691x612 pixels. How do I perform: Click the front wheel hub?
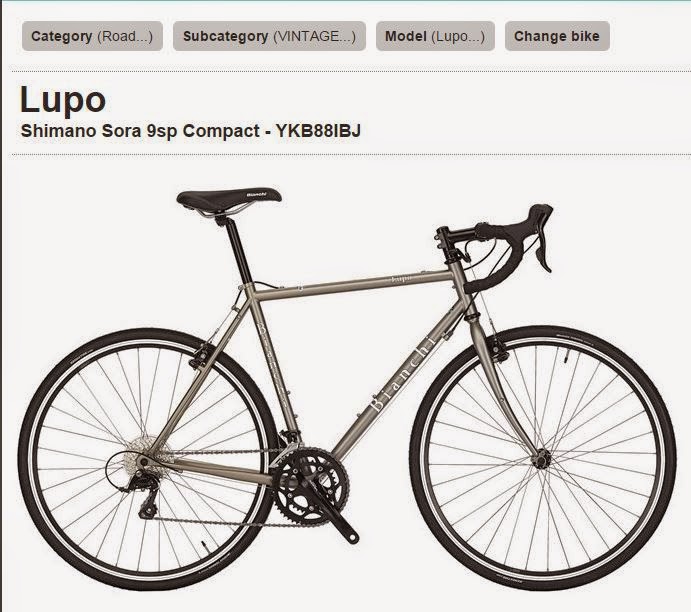pyautogui.click(x=544, y=457)
